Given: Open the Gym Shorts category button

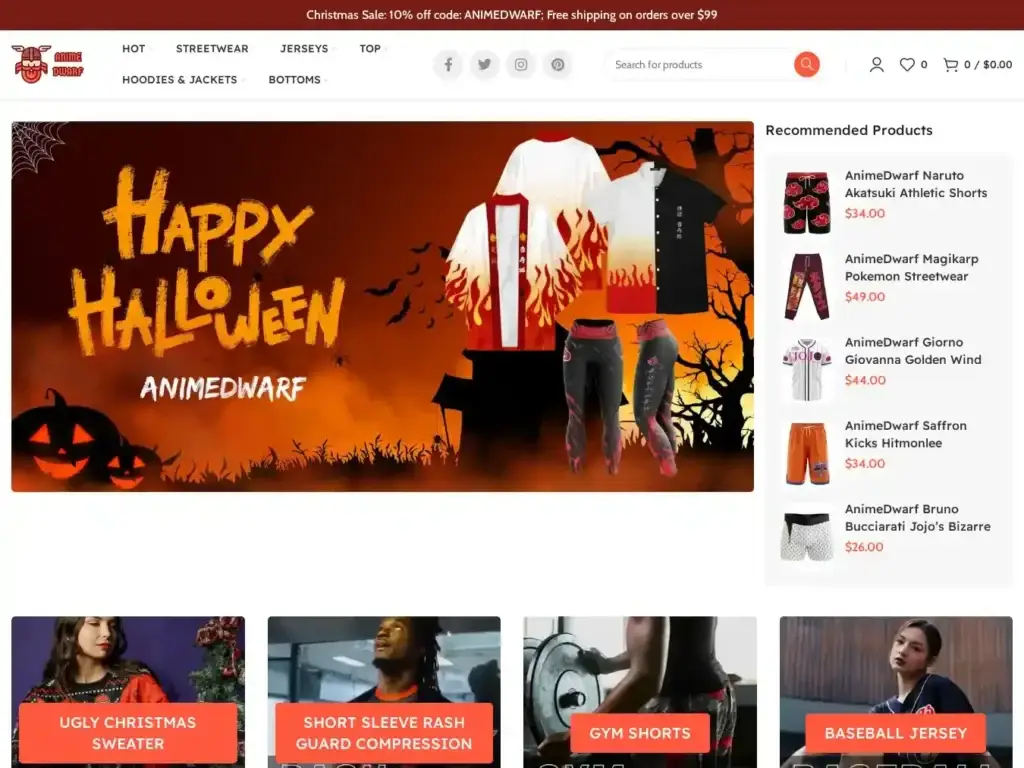Looking at the screenshot, I should pyautogui.click(x=640, y=733).
